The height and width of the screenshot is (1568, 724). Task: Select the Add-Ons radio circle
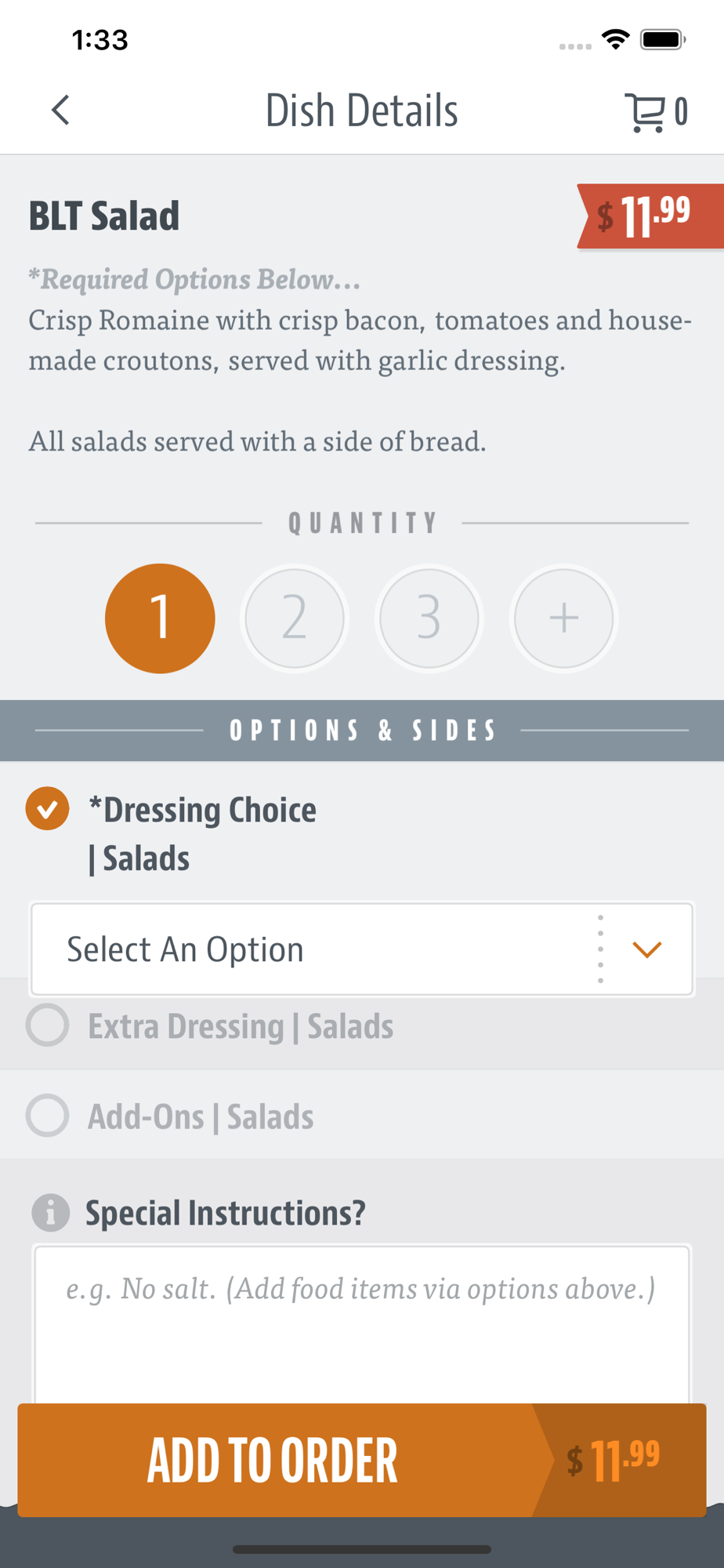pyautogui.click(x=48, y=1116)
